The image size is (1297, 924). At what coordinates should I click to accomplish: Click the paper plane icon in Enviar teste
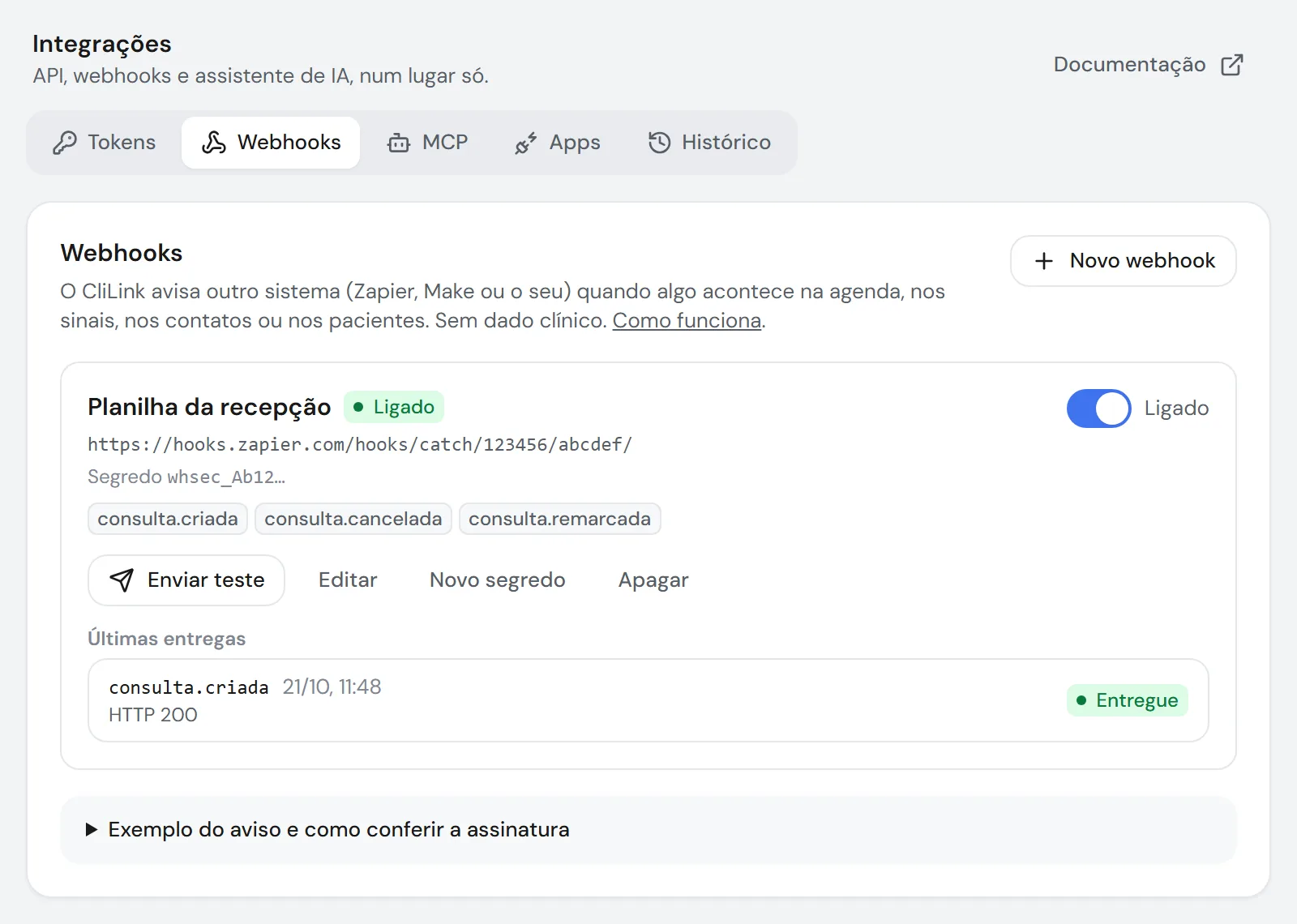coord(122,580)
